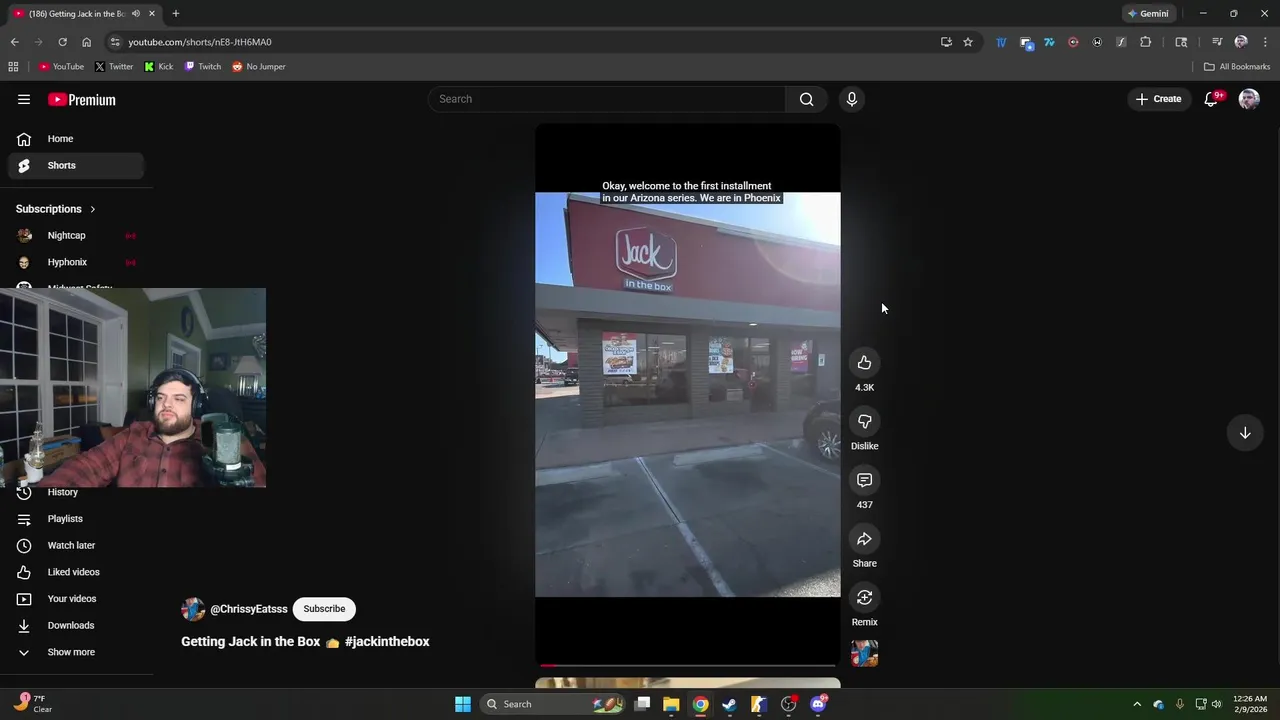Open the Windows Start menu
The height and width of the screenshot is (720, 1280).
click(x=463, y=704)
